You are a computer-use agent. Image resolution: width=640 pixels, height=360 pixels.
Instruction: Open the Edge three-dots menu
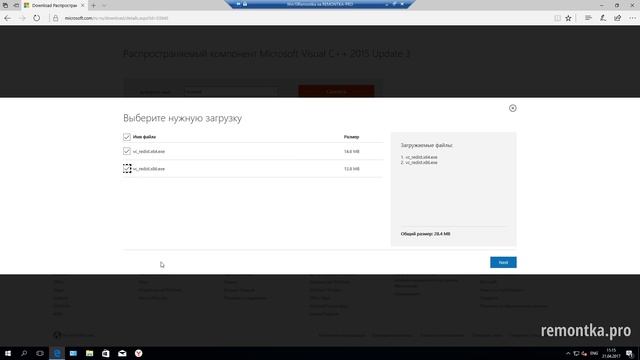point(632,18)
